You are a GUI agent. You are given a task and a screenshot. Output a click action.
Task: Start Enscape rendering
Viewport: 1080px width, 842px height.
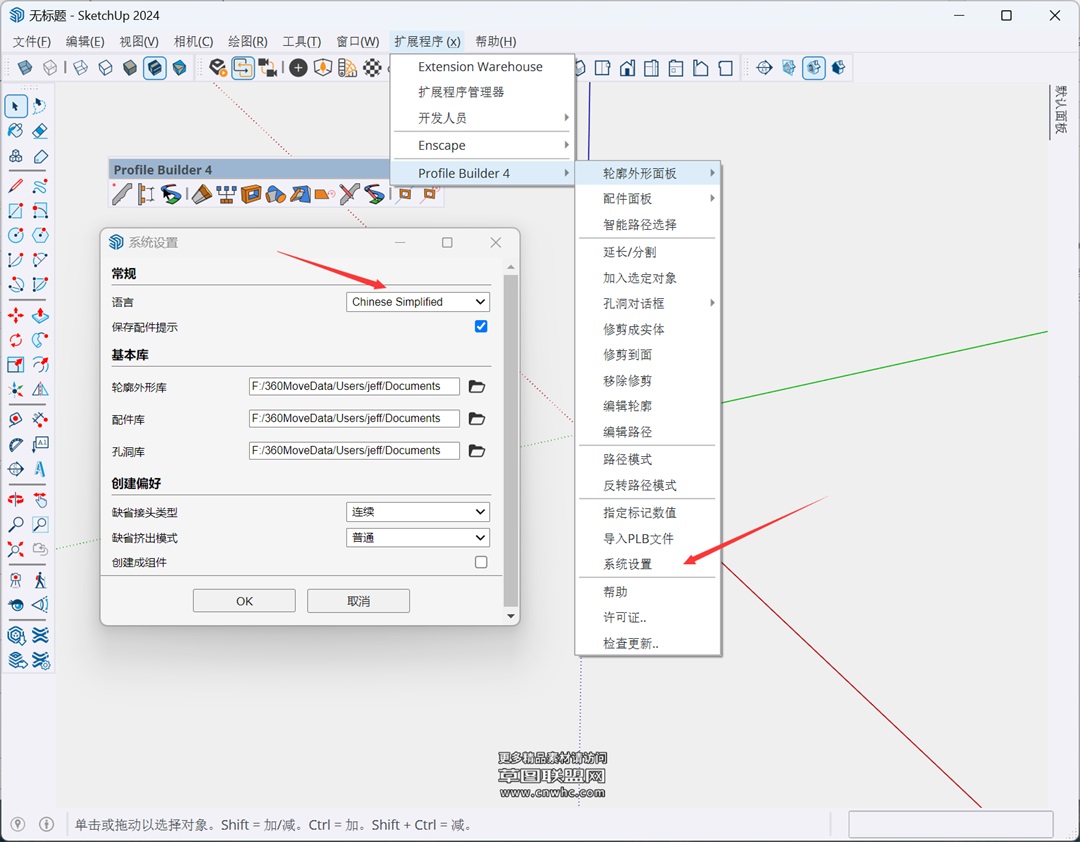(218, 68)
